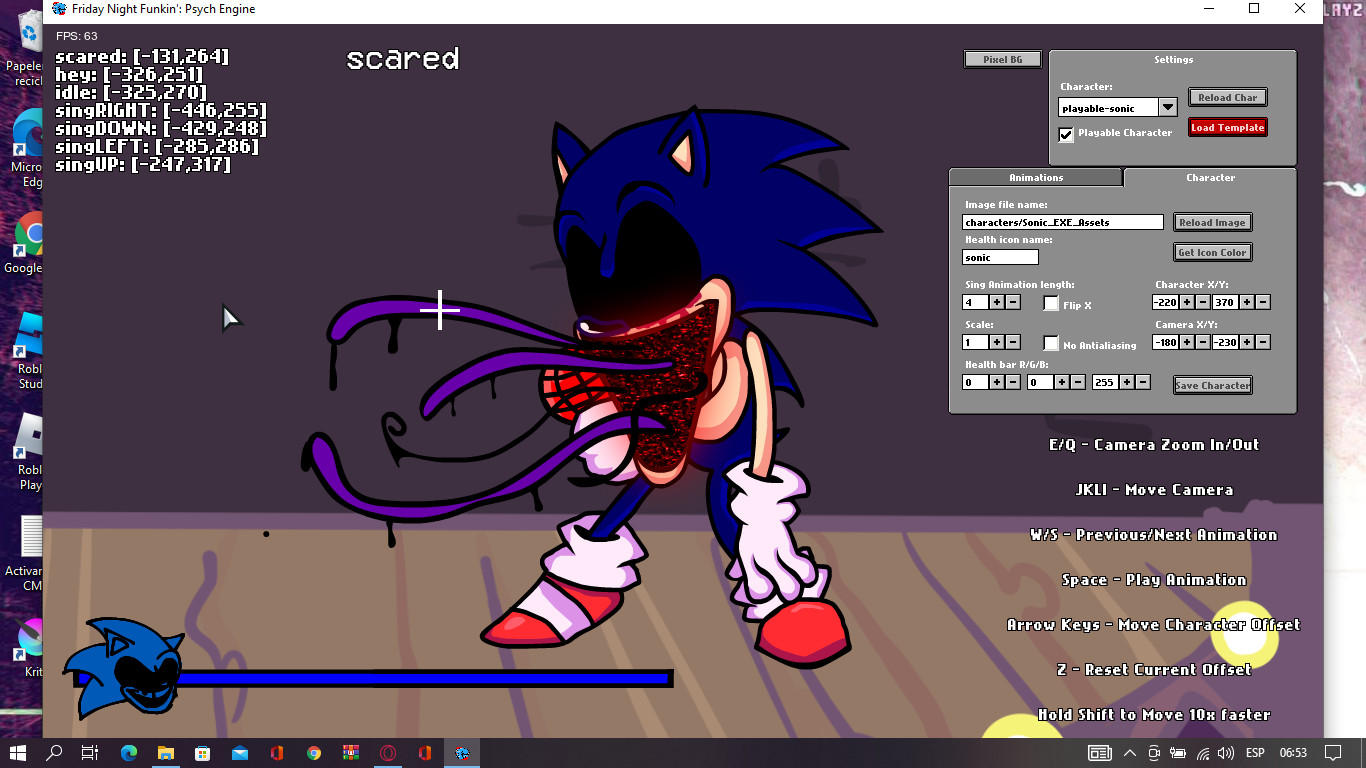This screenshot has width=1366, height=768.
Task: Open the Mail app taskbar icon
Action: tap(239, 753)
